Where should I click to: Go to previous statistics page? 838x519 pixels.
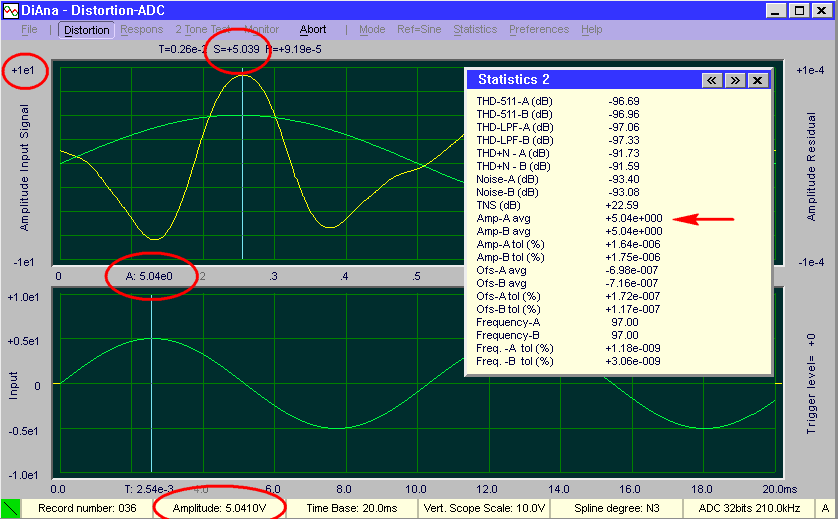tap(711, 80)
